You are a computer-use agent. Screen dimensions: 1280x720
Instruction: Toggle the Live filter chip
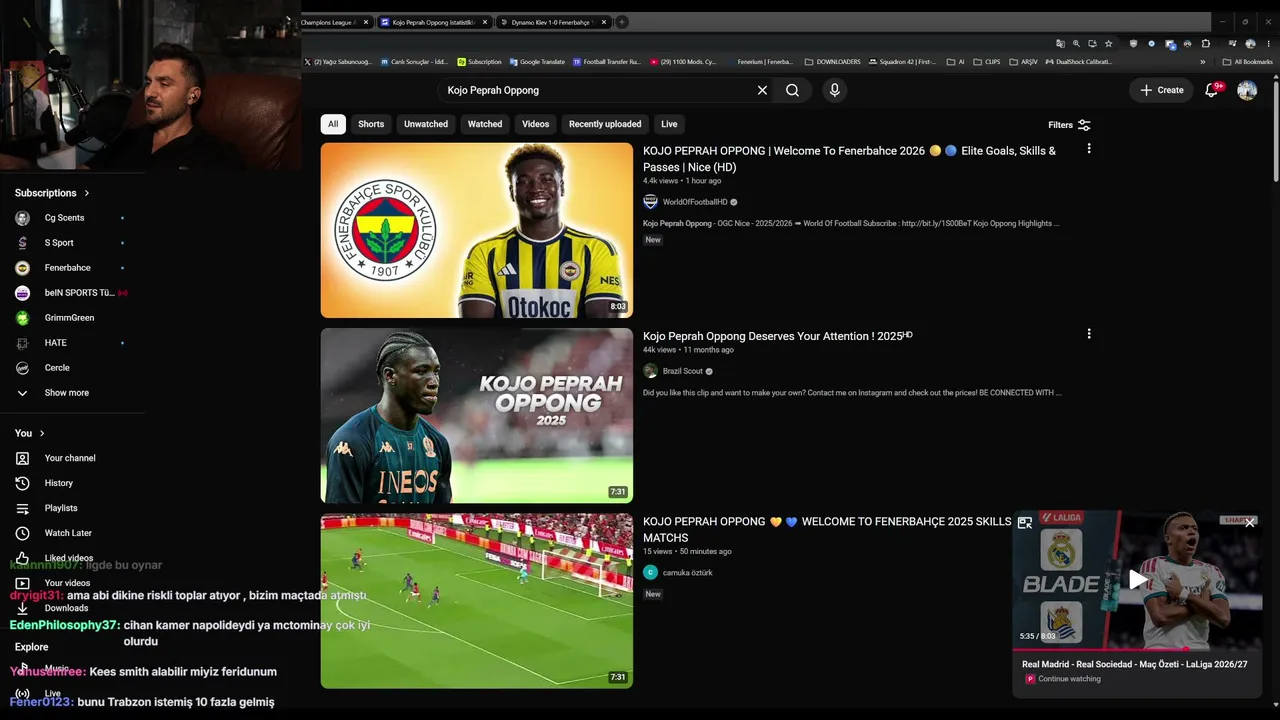coord(669,124)
